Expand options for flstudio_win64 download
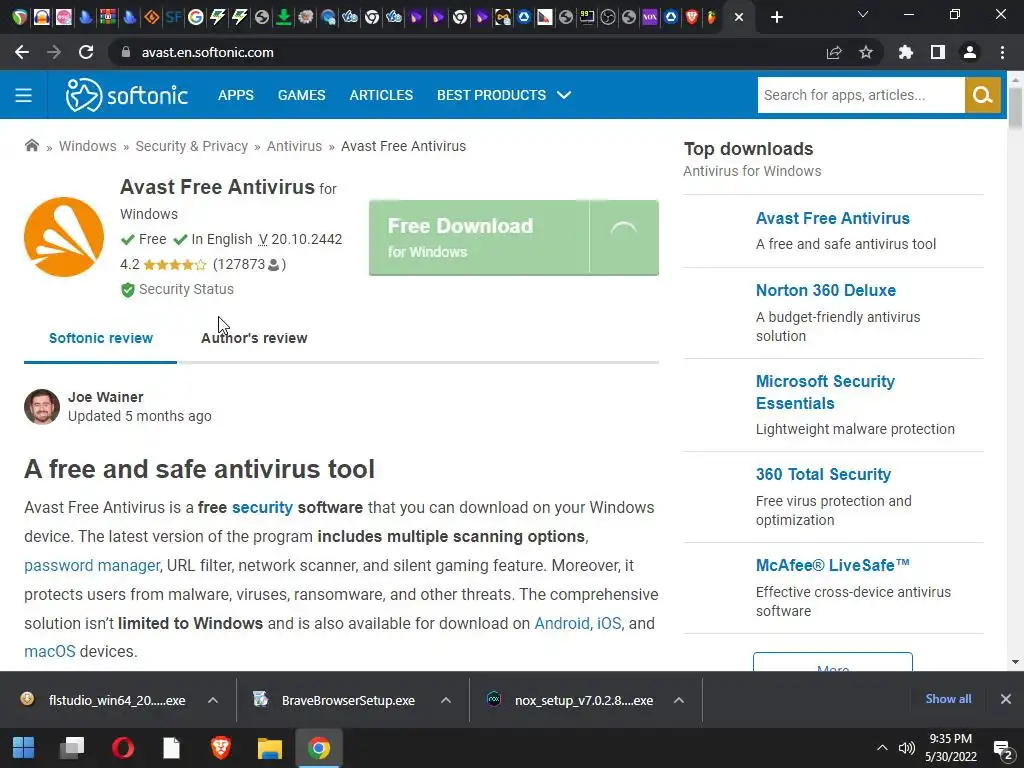Viewport: 1024px width, 768px height. pyautogui.click(x=213, y=700)
